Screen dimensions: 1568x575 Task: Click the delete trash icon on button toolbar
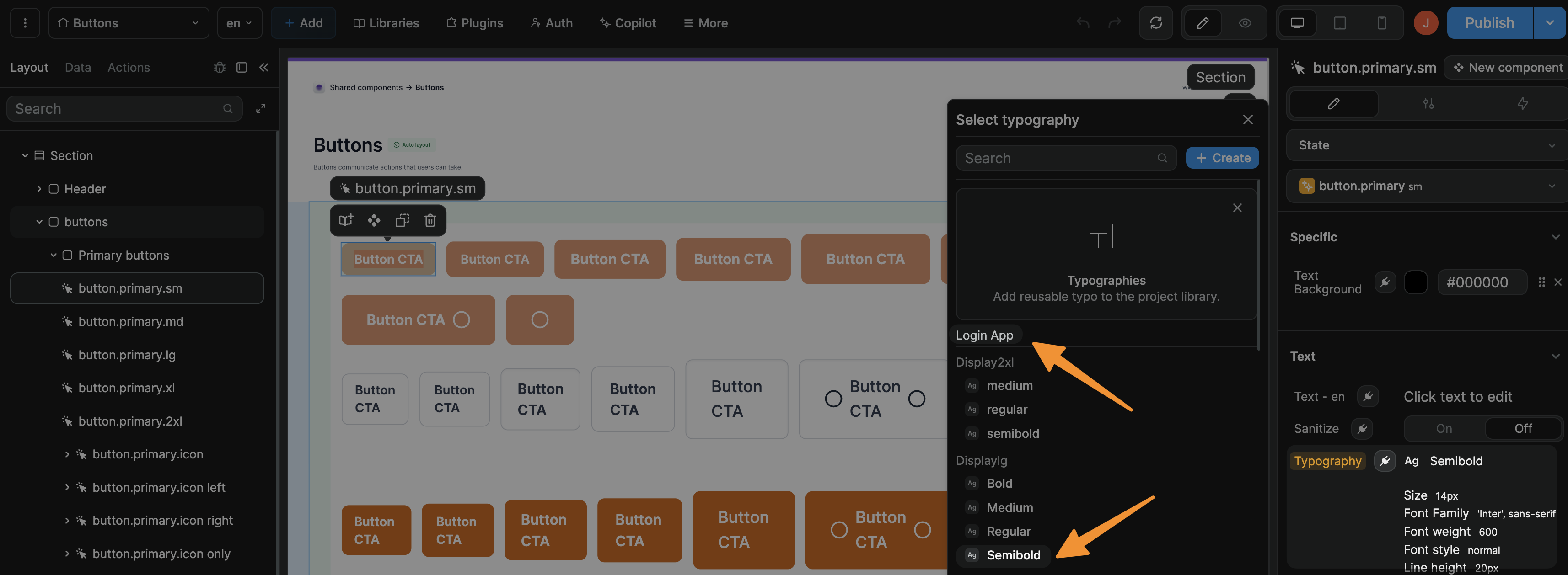click(x=430, y=220)
